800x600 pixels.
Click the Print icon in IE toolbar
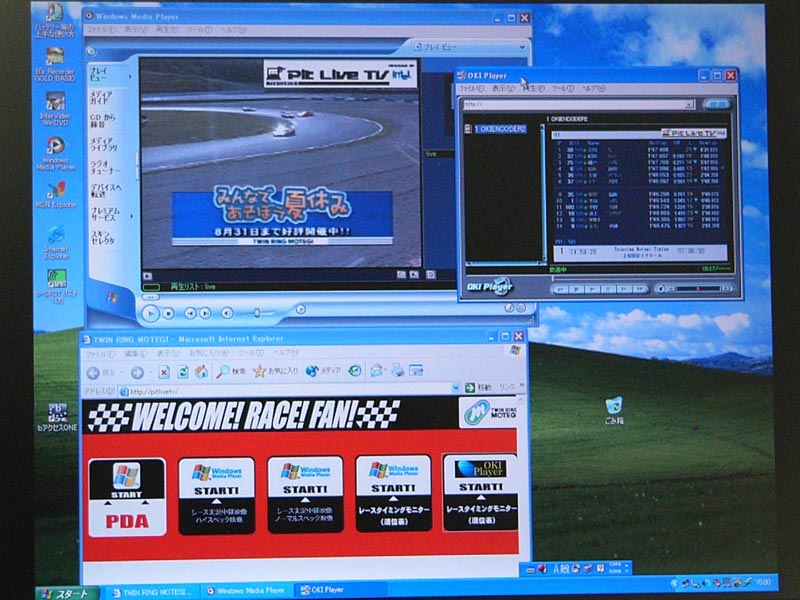click(x=397, y=370)
